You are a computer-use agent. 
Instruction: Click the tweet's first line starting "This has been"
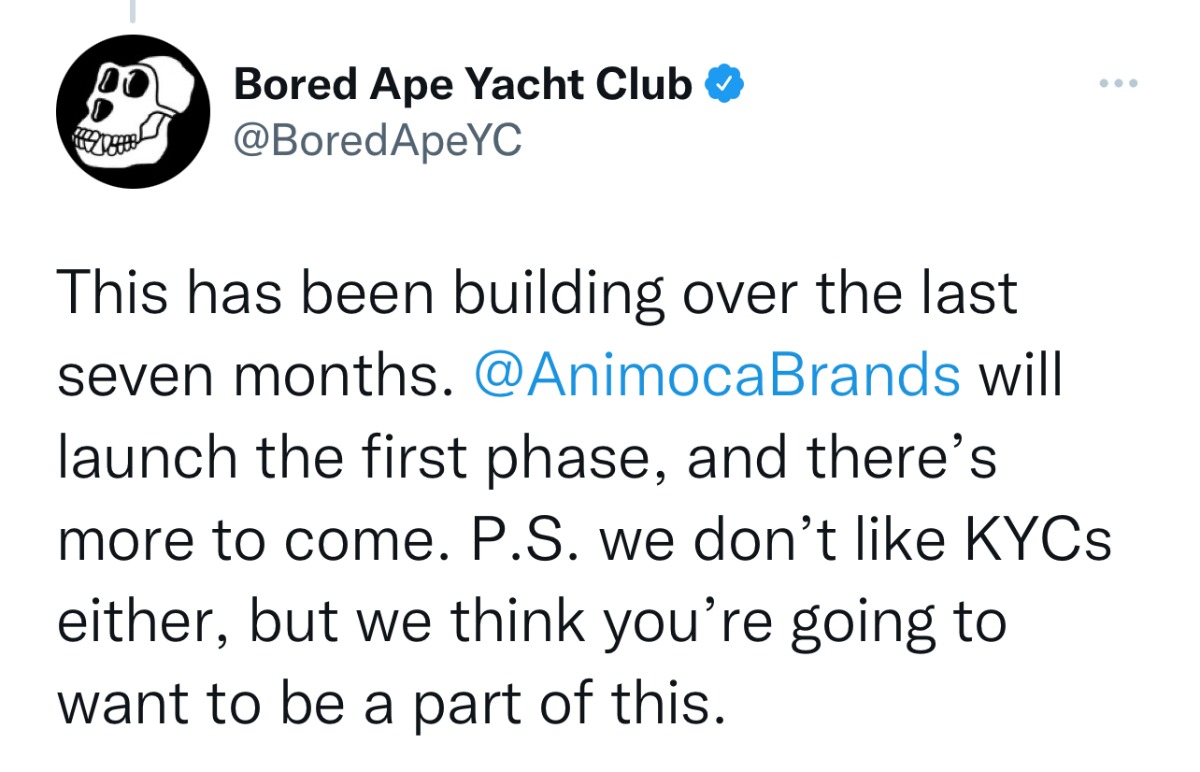536,294
